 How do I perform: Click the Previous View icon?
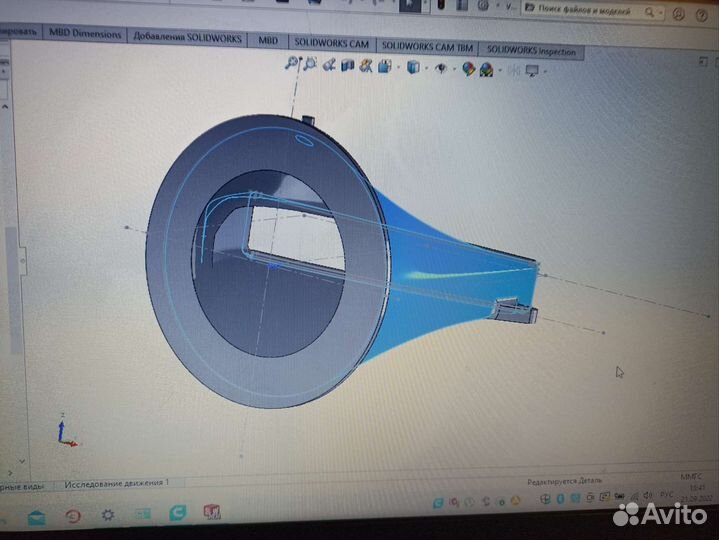pos(329,66)
